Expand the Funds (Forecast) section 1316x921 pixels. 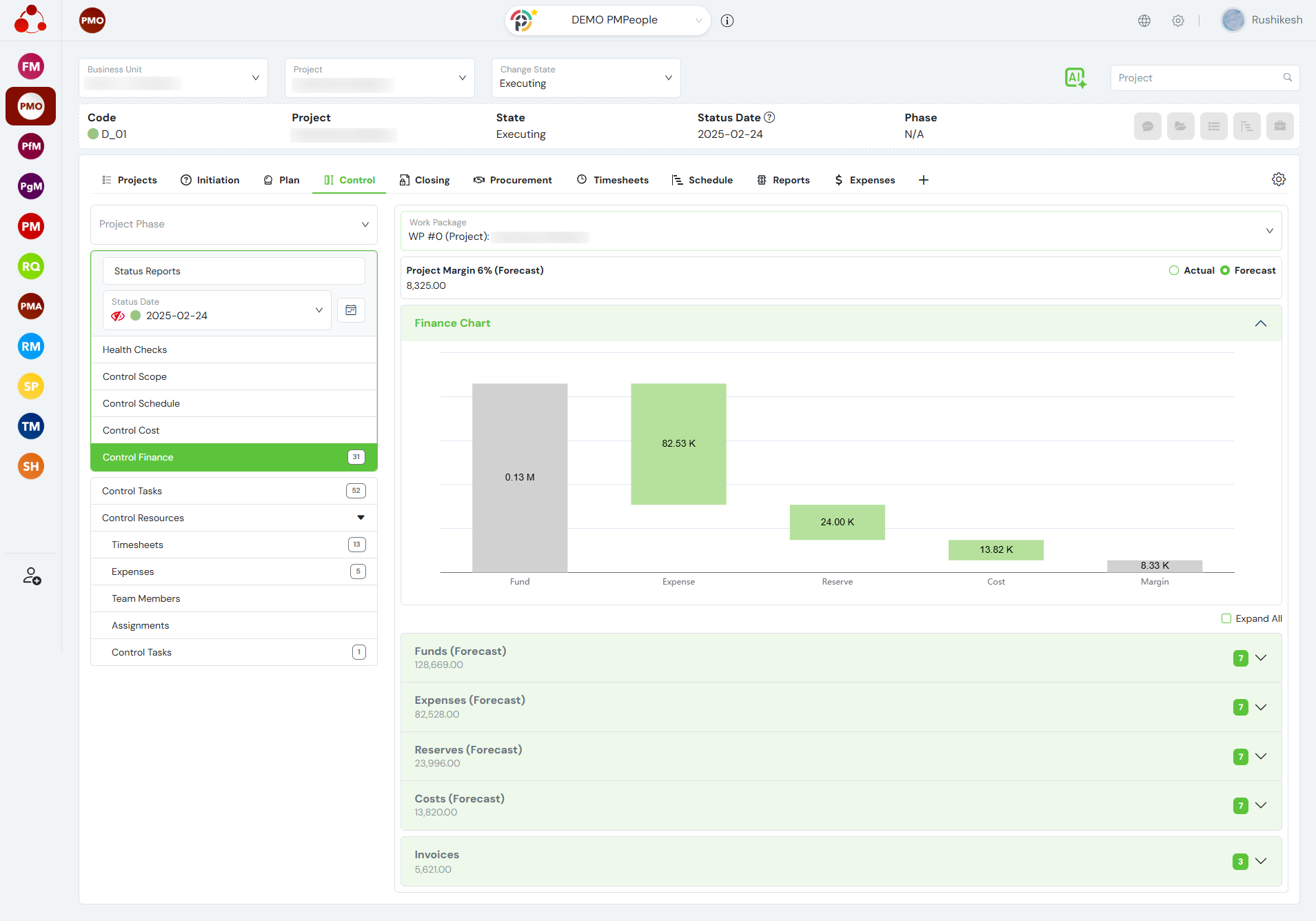[1260, 658]
